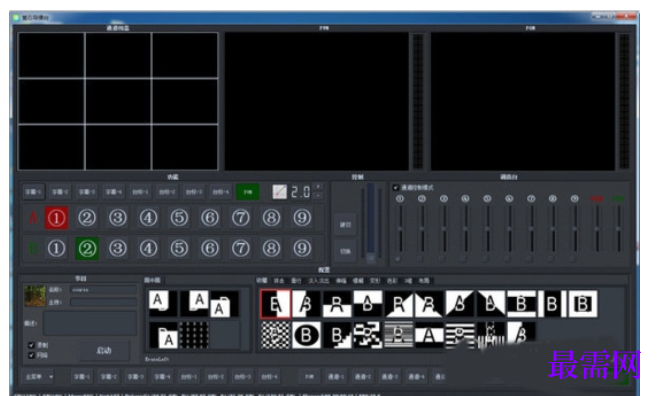The image size is (660, 396).
Task: Click 台标-1 in the function panel
Action: [140, 192]
